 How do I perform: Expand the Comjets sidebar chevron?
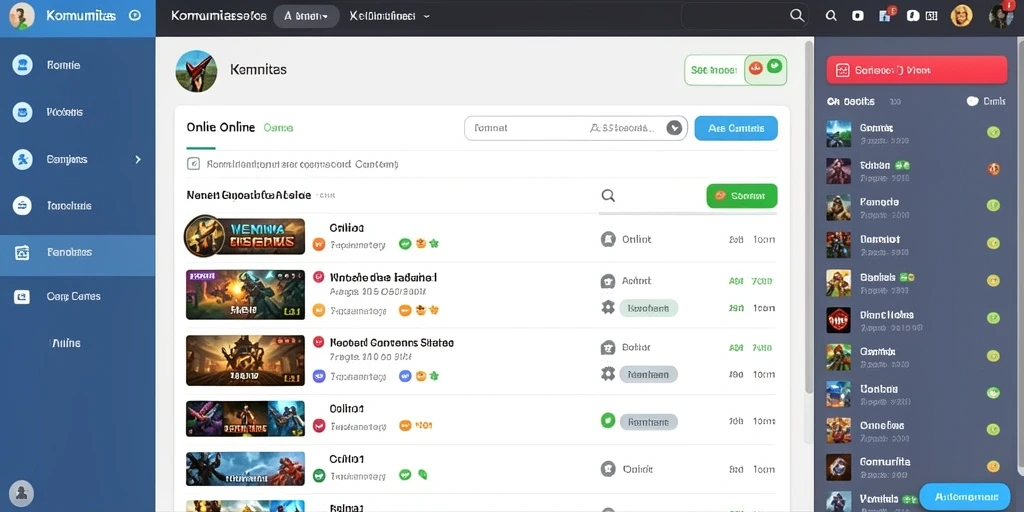pyautogui.click(x=138, y=159)
